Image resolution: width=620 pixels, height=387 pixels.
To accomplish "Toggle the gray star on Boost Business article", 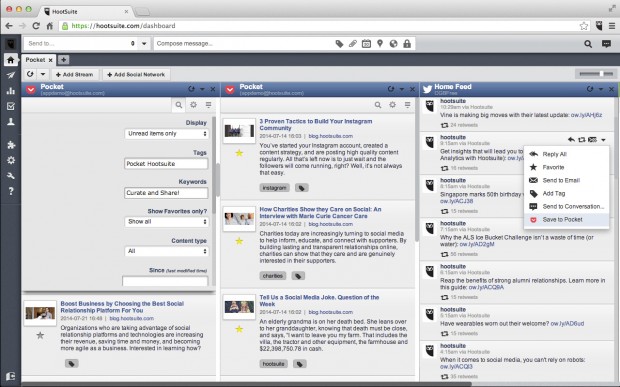I will point(40,336).
